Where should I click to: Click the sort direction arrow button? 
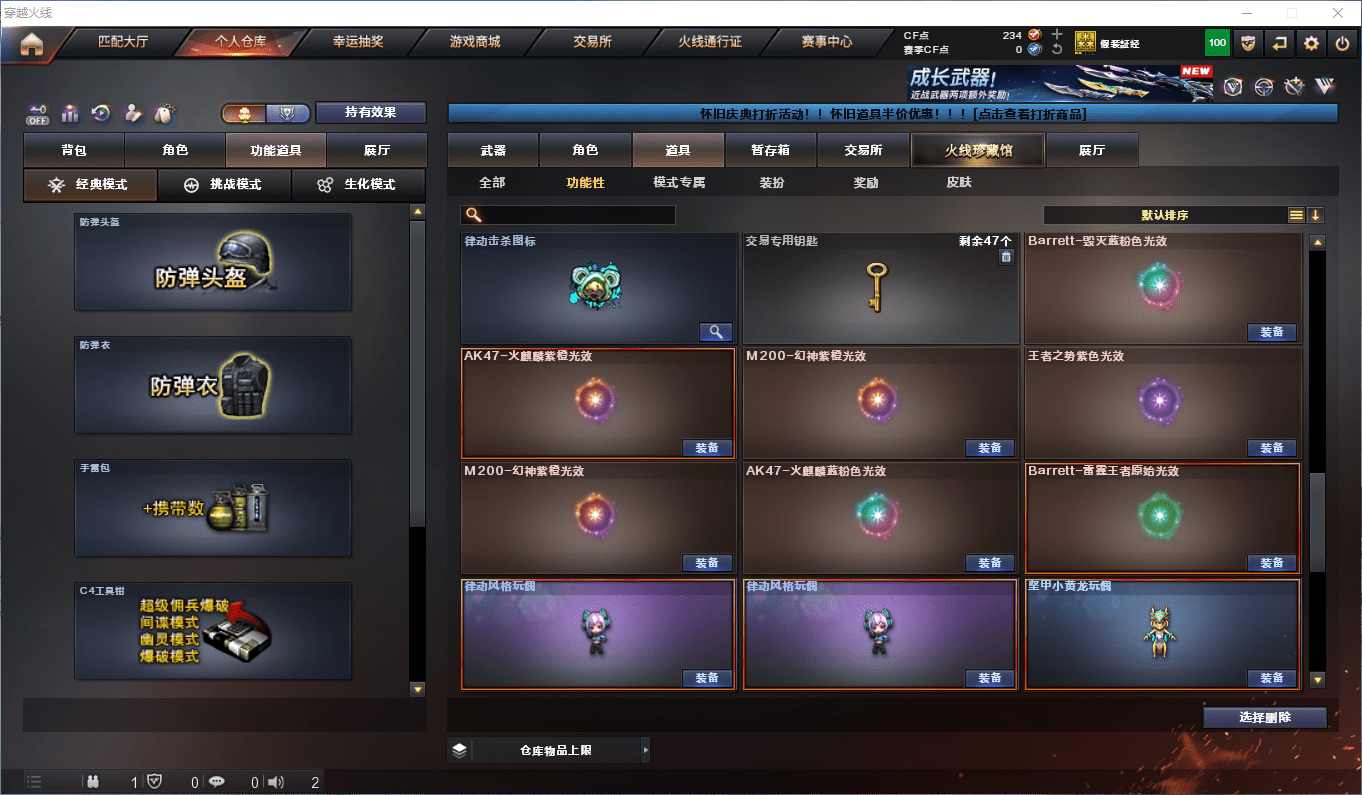click(x=1315, y=215)
